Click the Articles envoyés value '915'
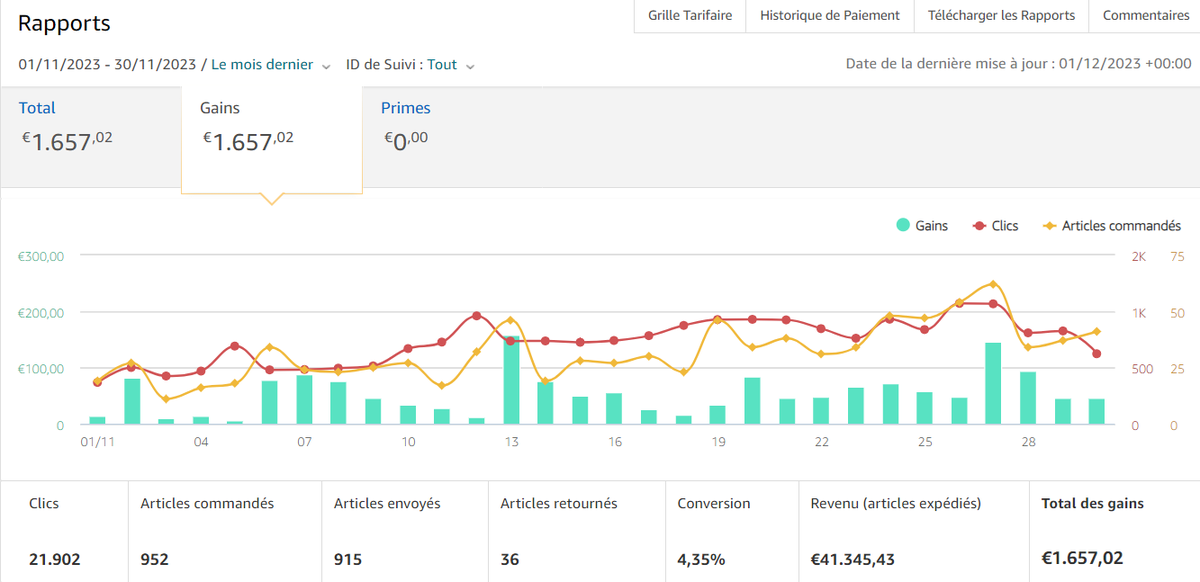1200x582 pixels. (348, 559)
